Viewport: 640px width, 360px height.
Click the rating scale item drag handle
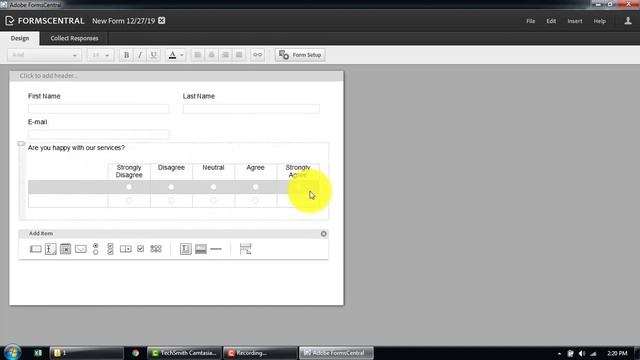21,144
